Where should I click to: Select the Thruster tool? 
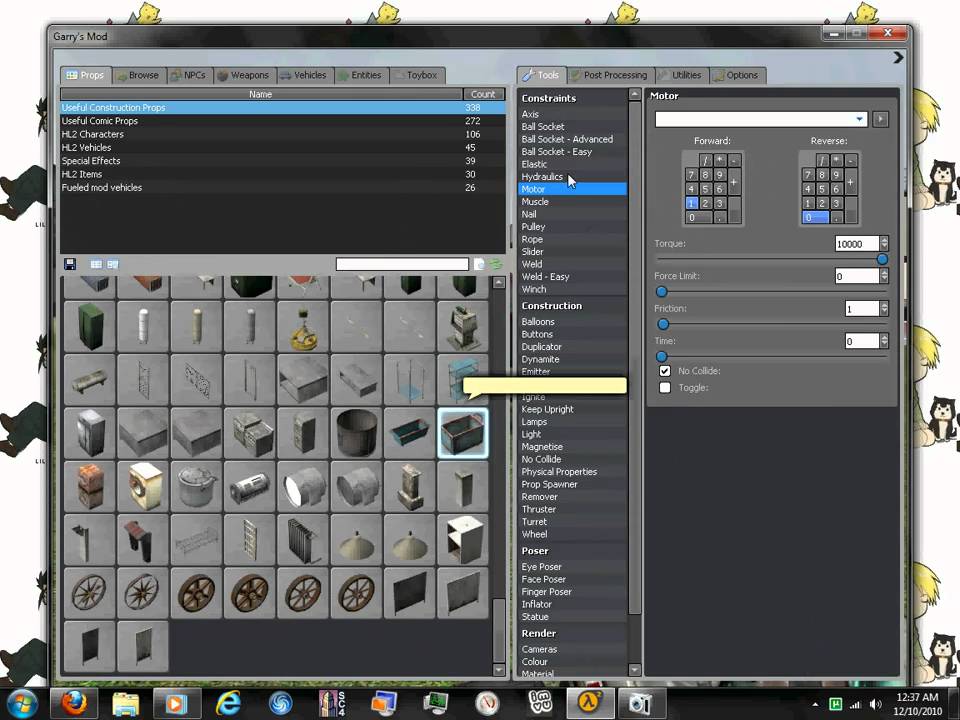click(572, 509)
